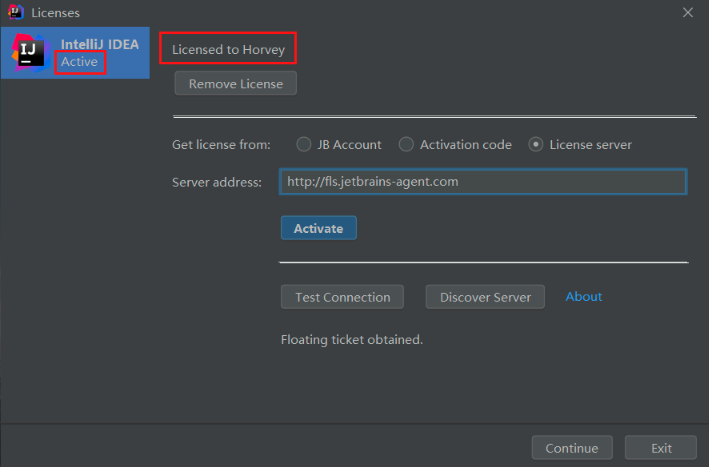The height and width of the screenshot is (467, 709).
Task: Focus the Server address input field
Action: [482, 182]
